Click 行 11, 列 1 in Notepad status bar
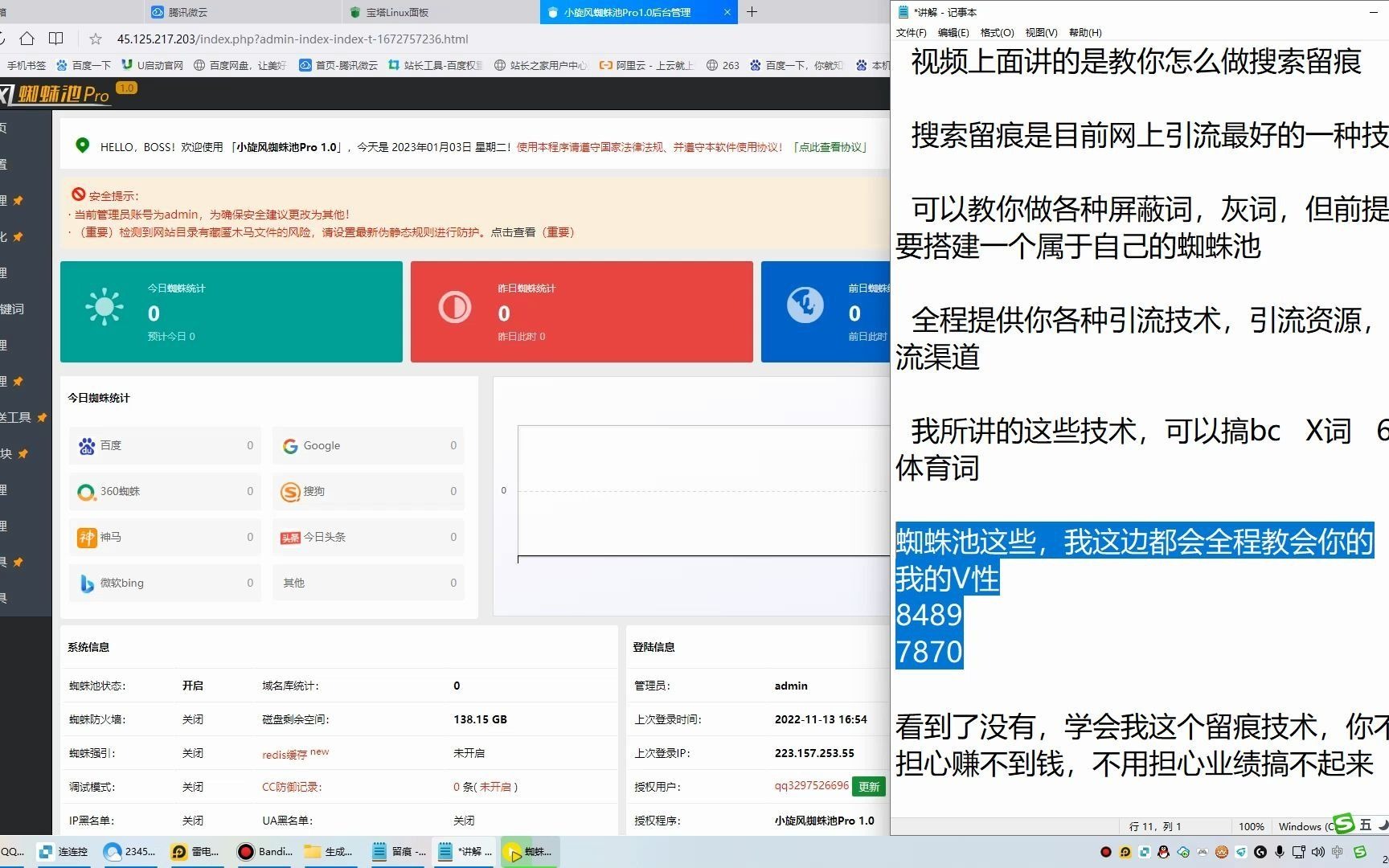The height and width of the screenshot is (868, 1389). click(x=1155, y=826)
